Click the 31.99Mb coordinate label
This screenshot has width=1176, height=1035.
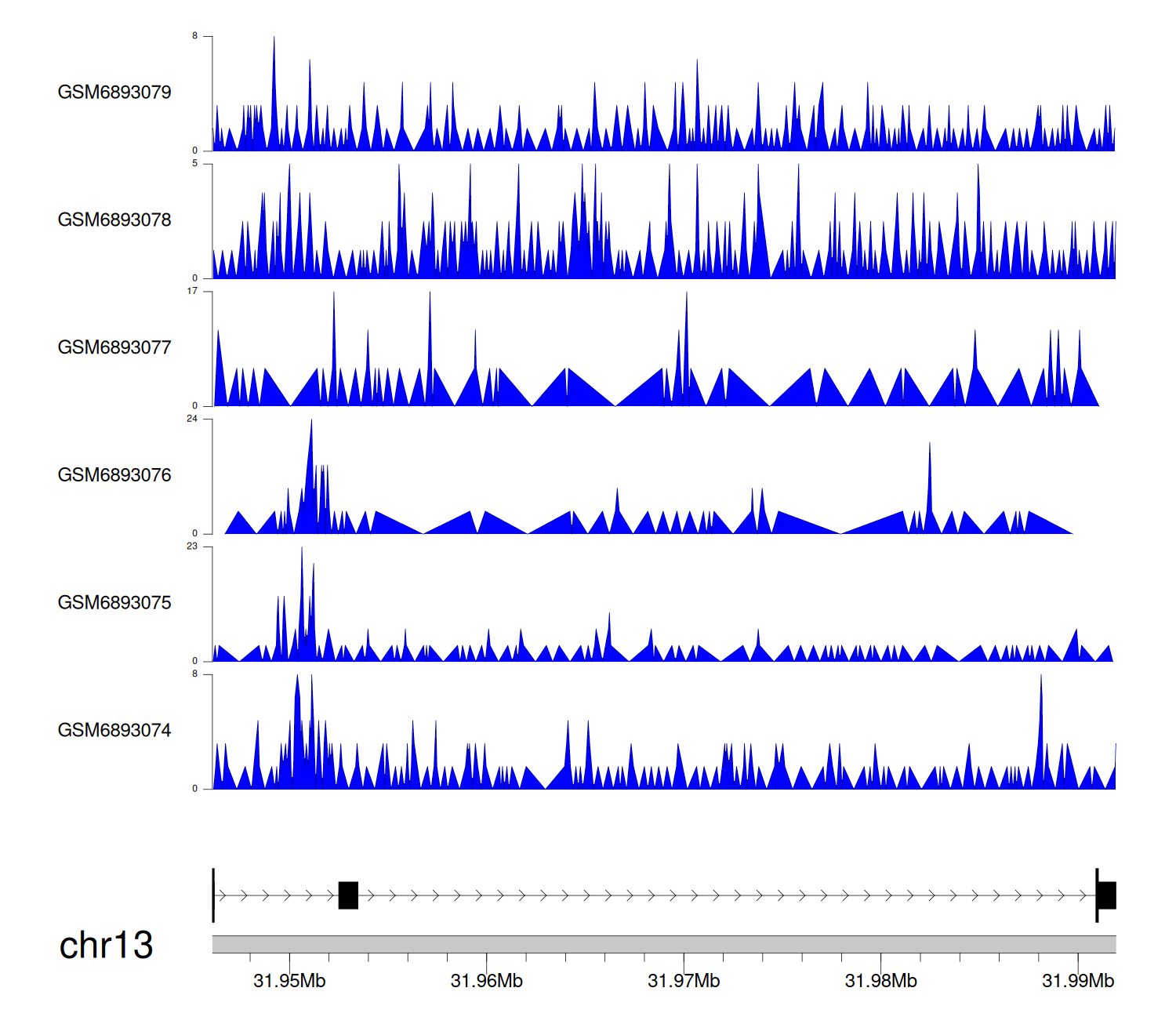[x=1077, y=981]
